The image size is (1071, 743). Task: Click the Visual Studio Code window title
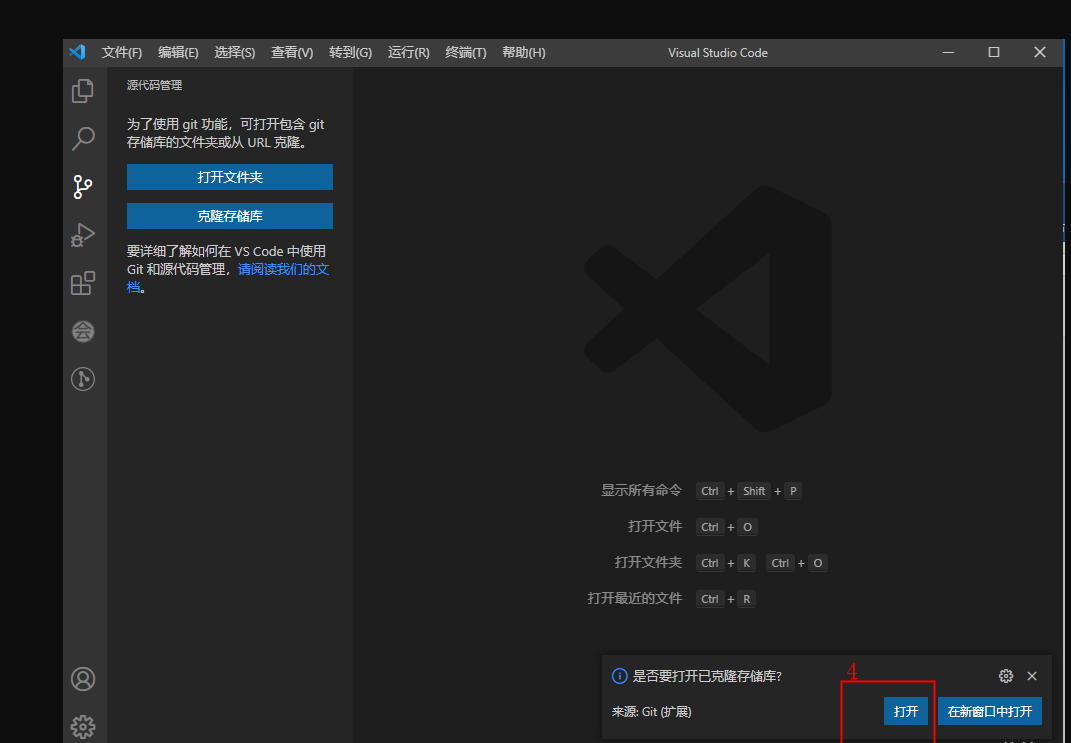coord(718,53)
